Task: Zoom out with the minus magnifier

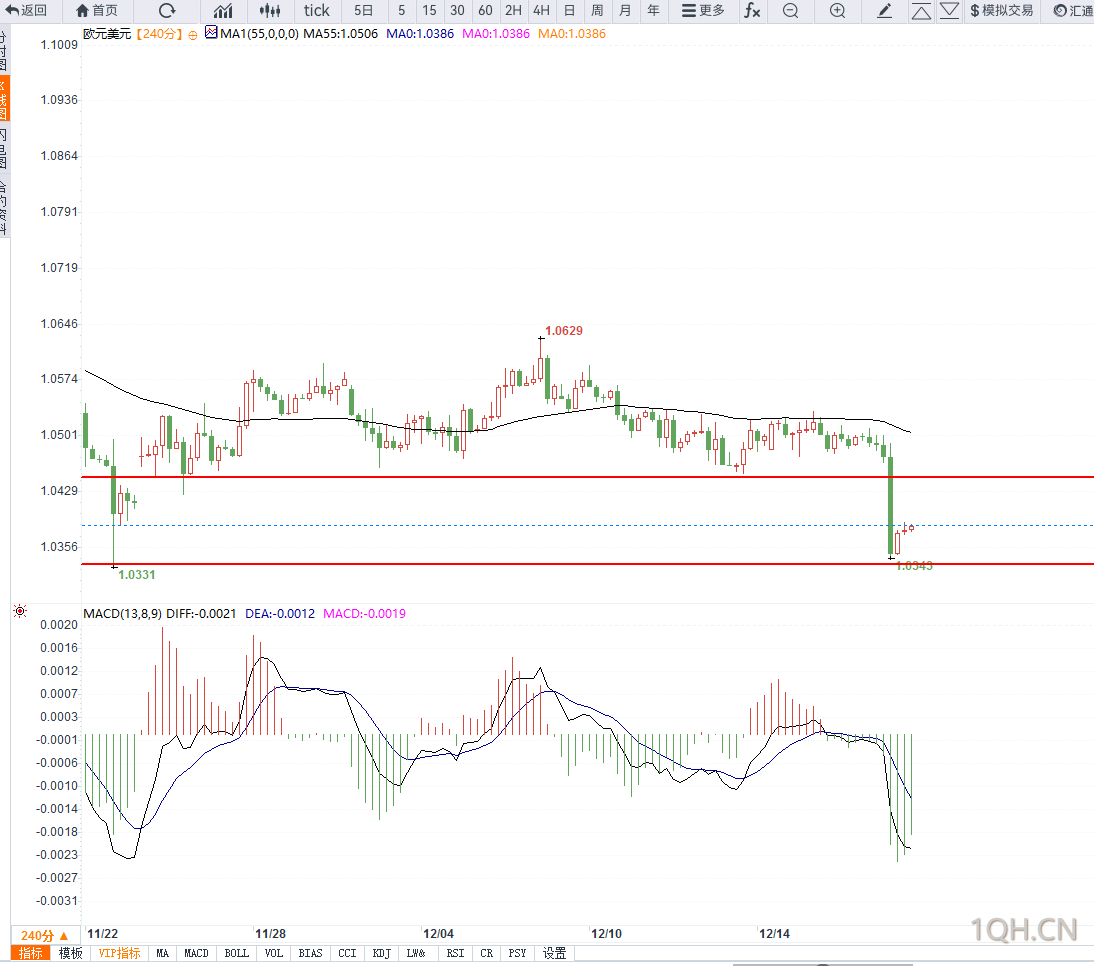Action: click(x=790, y=10)
